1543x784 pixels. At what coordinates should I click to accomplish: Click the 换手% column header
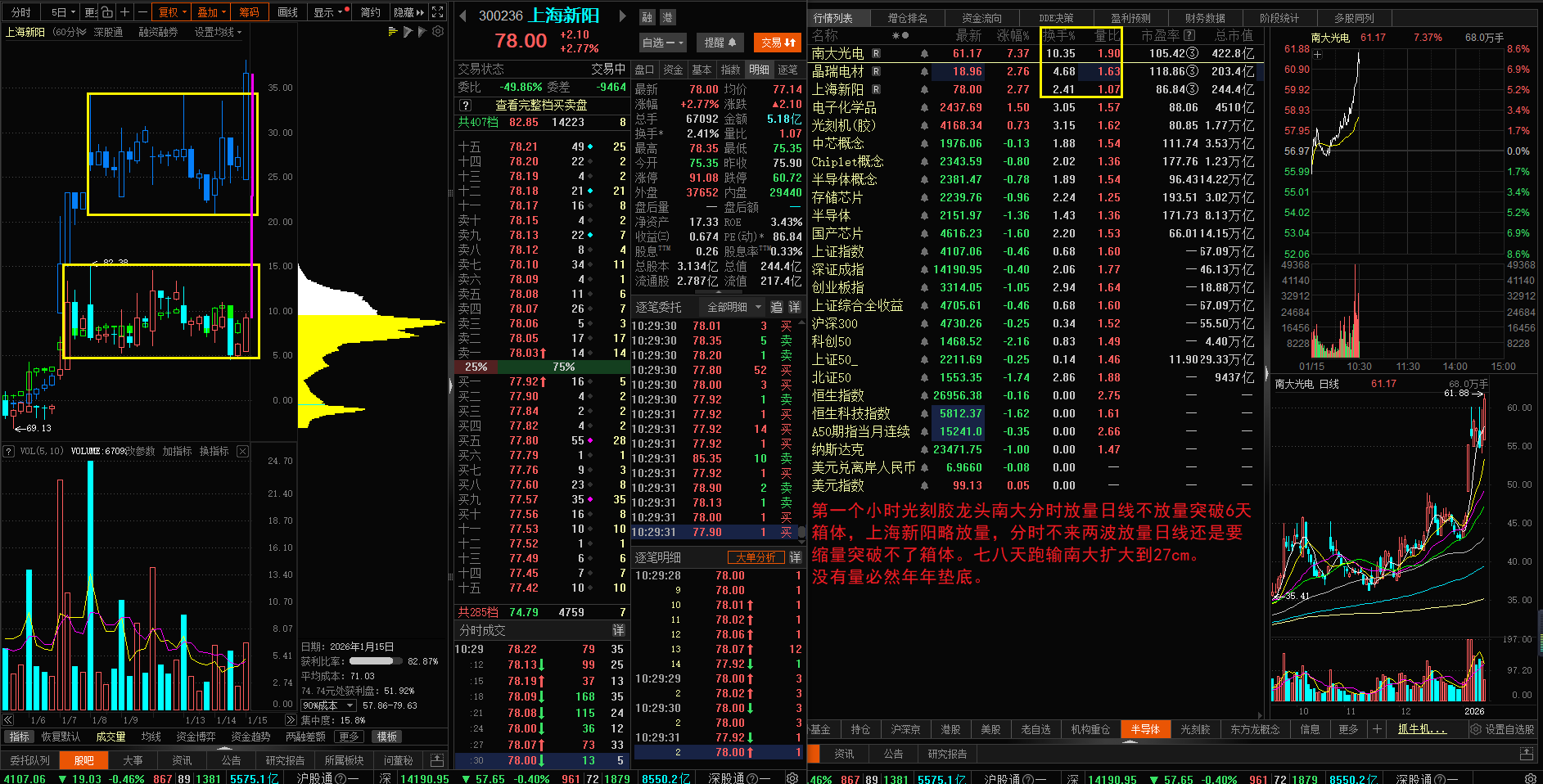click(1059, 36)
